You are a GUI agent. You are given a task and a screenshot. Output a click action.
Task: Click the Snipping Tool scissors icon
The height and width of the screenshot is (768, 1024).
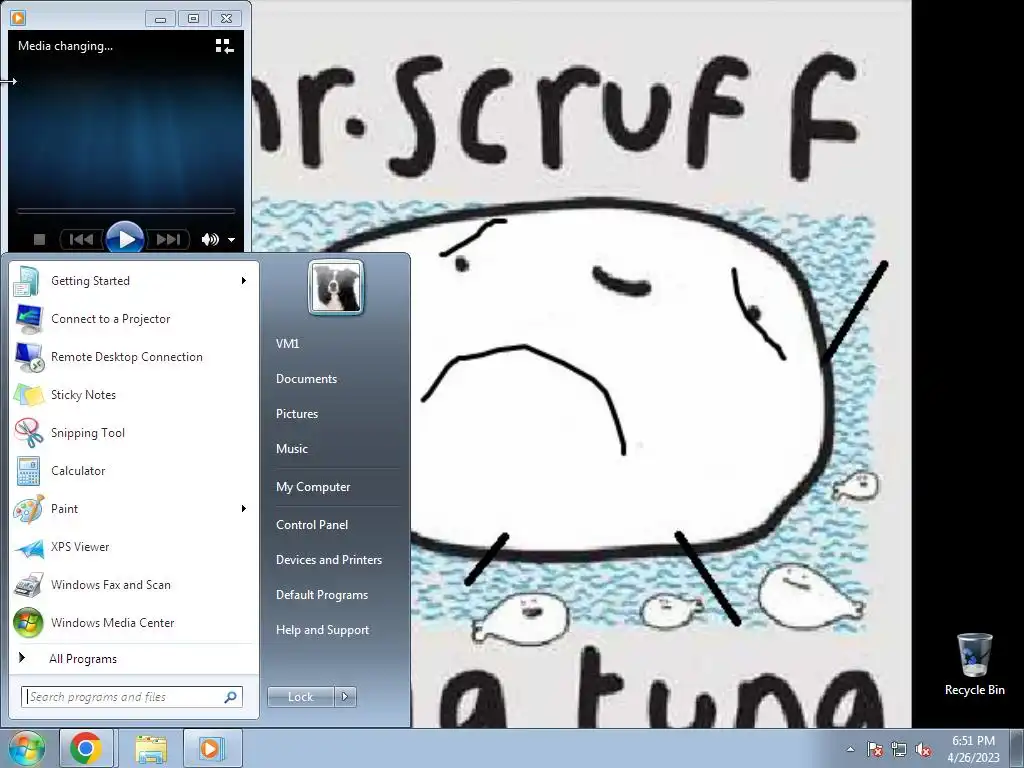(x=28, y=433)
